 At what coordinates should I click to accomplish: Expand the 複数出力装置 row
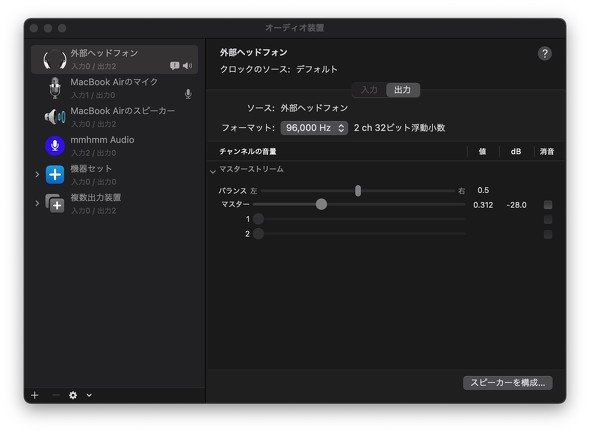pos(37,204)
